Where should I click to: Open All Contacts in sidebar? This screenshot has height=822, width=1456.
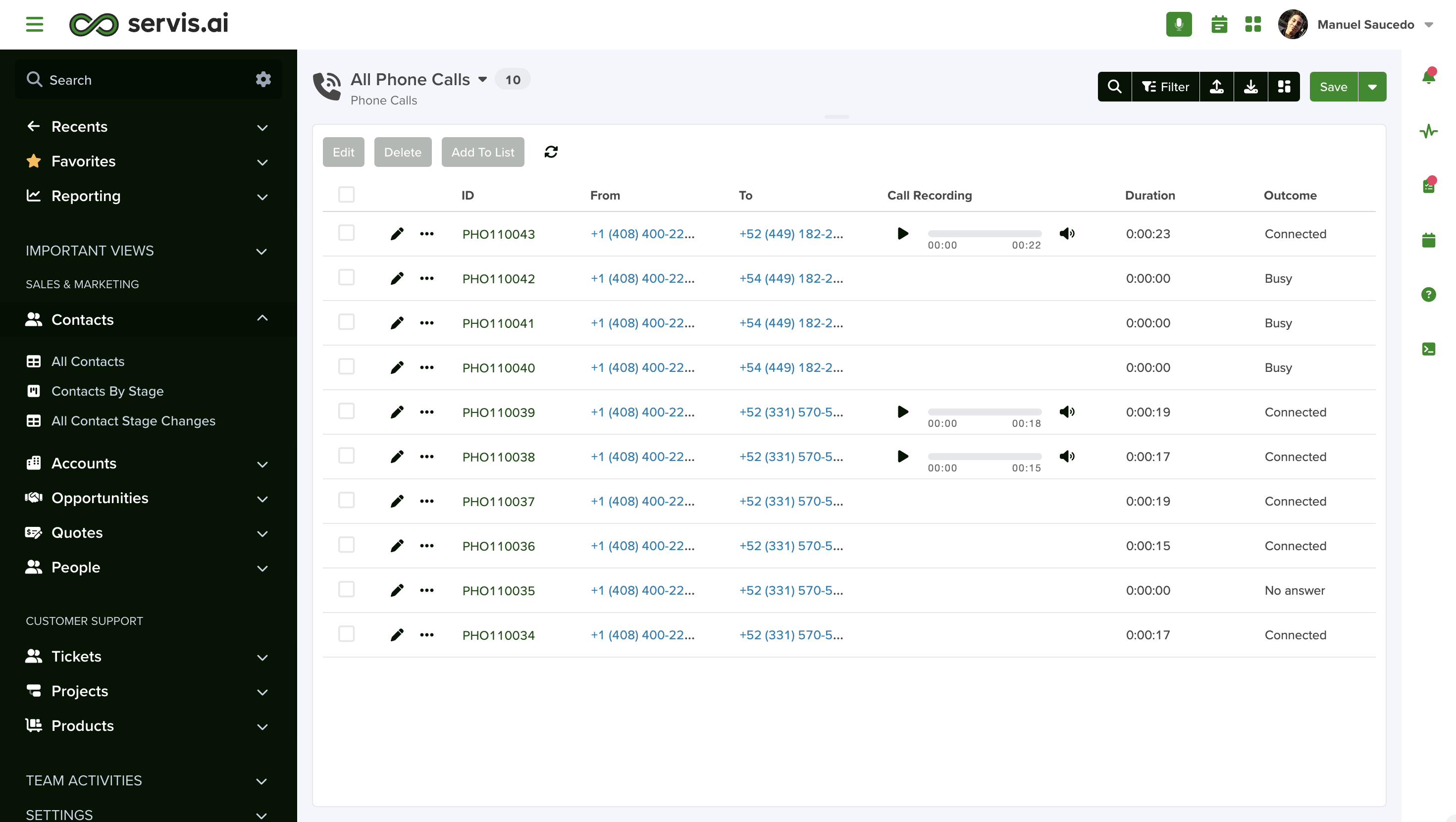pyautogui.click(x=88, y=361)
